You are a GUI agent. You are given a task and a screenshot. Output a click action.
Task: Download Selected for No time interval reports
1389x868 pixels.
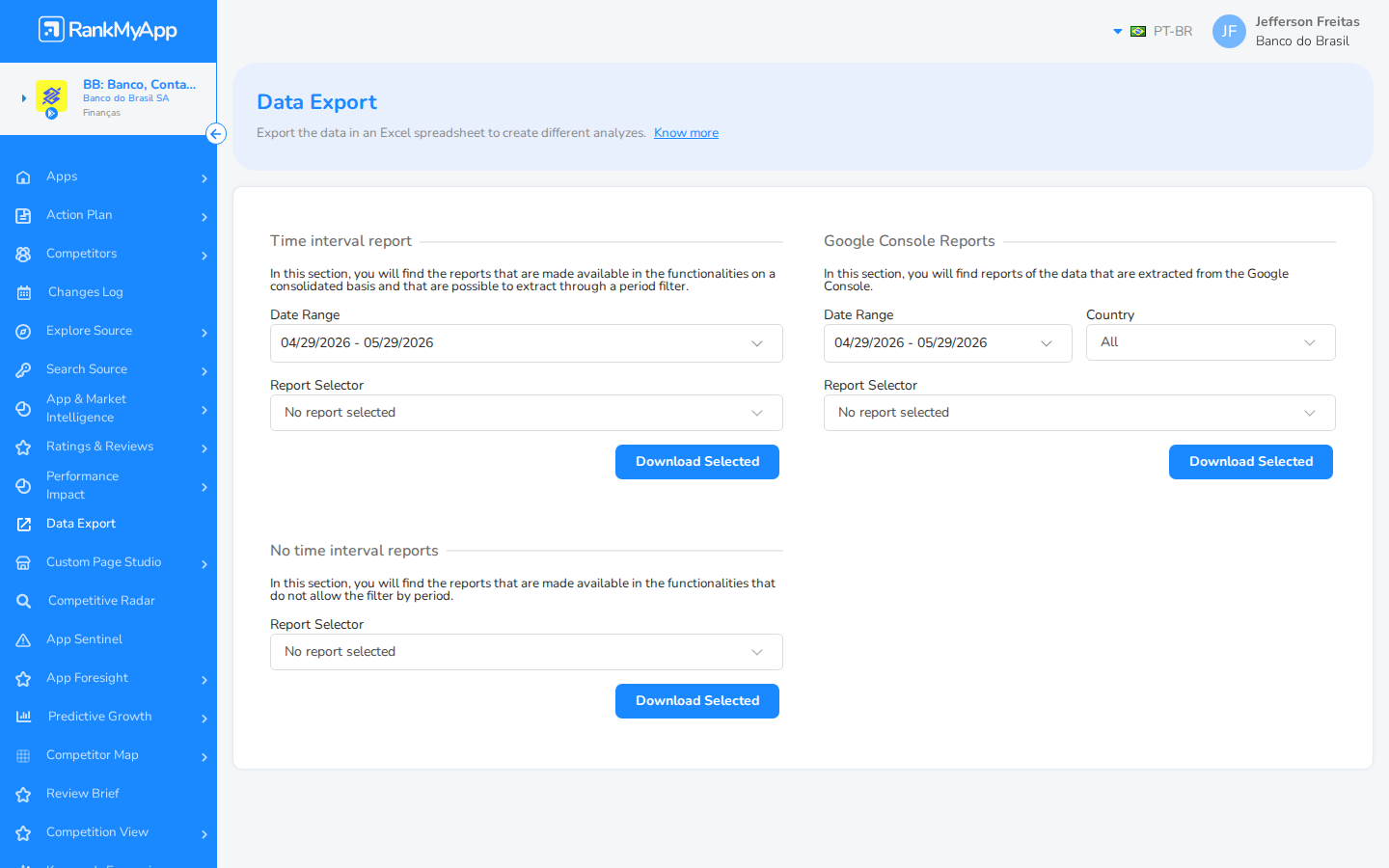697,701
